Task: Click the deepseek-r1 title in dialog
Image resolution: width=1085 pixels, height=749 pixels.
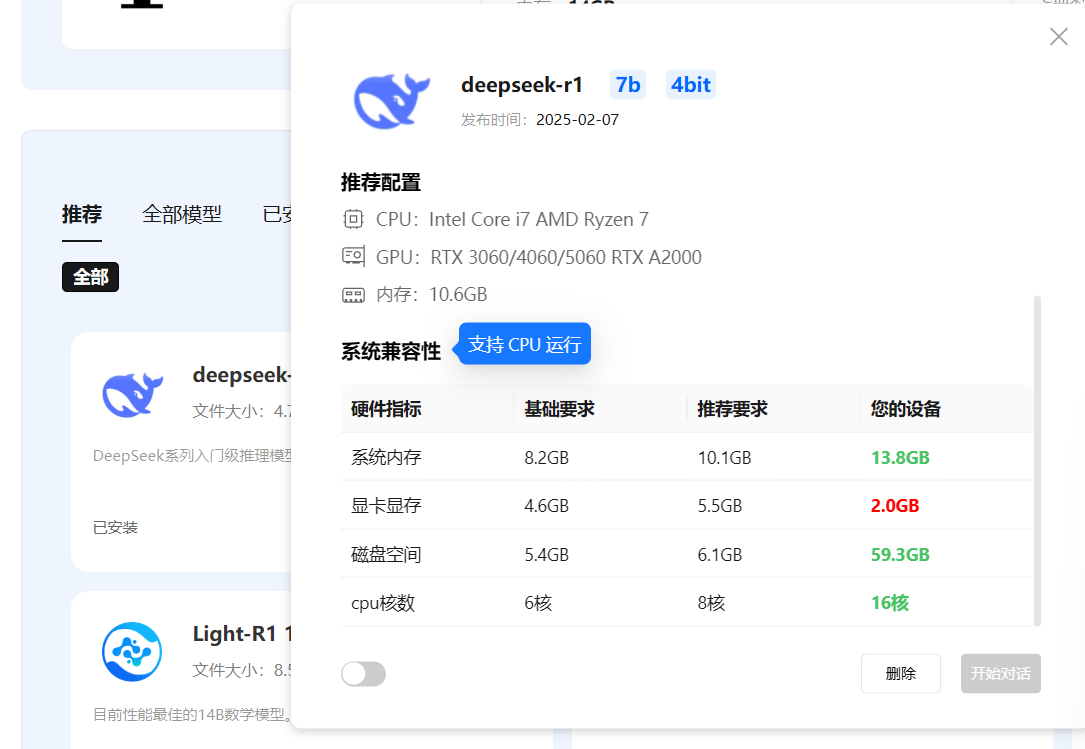Action: coord(522,84)
